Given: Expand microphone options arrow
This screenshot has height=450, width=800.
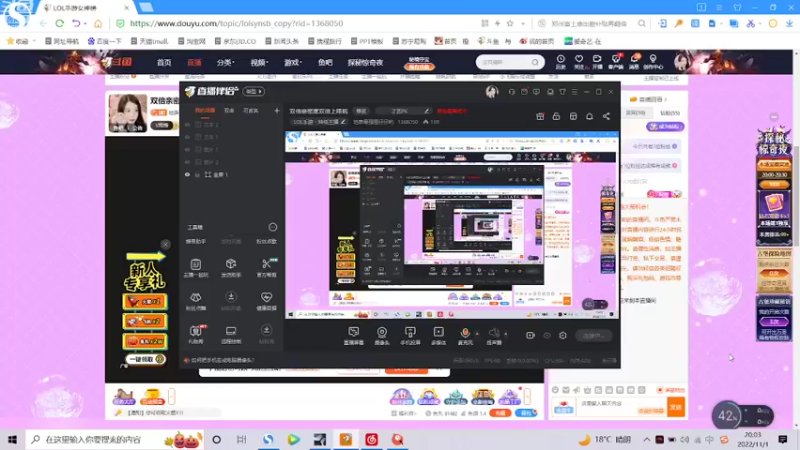Looking at the screenshot, I should [477, 333].
